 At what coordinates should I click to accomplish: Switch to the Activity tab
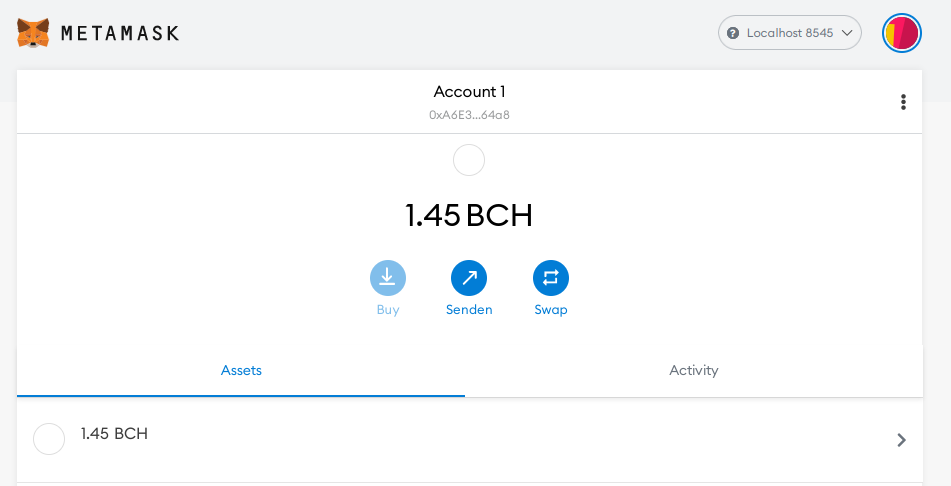pyautogui.click(x=694, y=370)
